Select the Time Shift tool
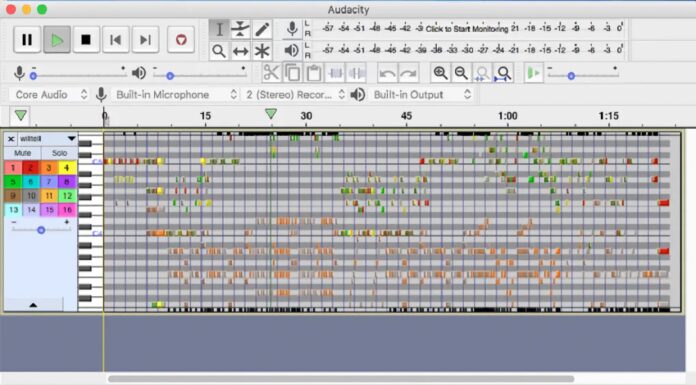 click(240, 51)
